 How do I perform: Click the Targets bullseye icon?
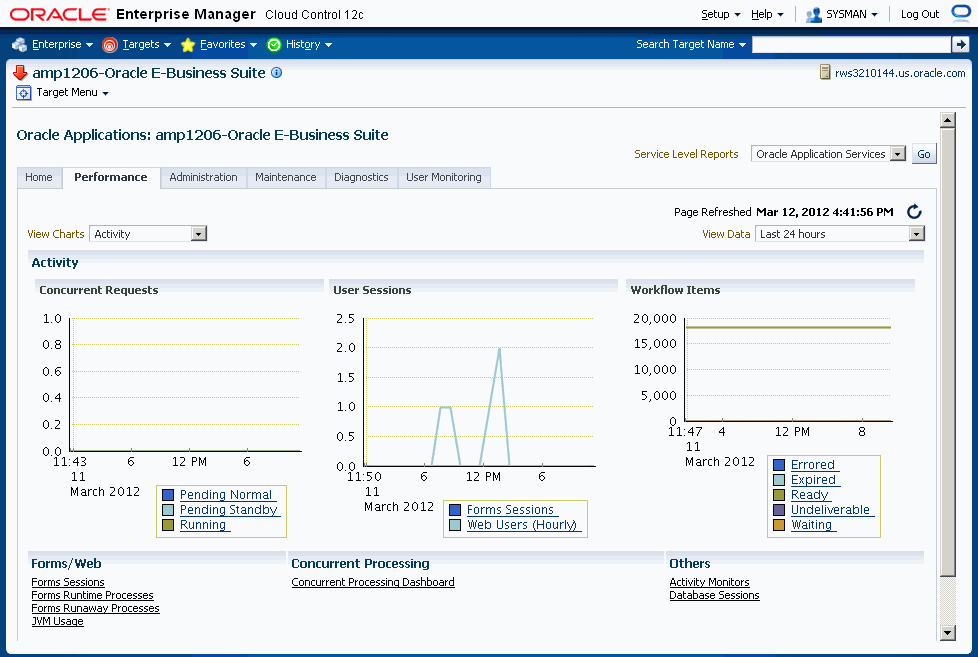click(110, 44)
